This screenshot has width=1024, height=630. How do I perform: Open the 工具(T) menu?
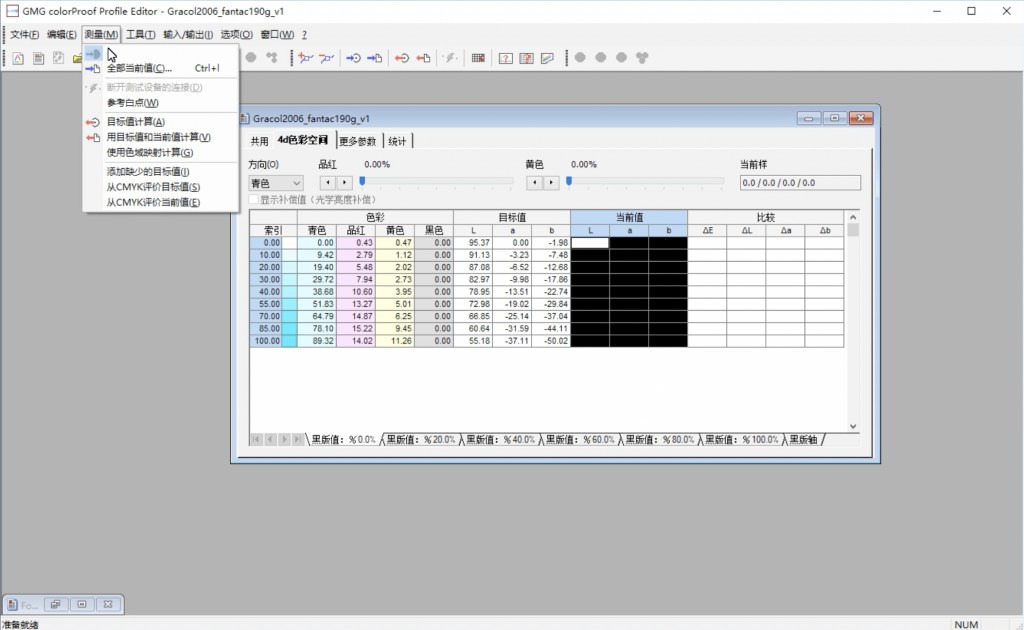point(140,35)
